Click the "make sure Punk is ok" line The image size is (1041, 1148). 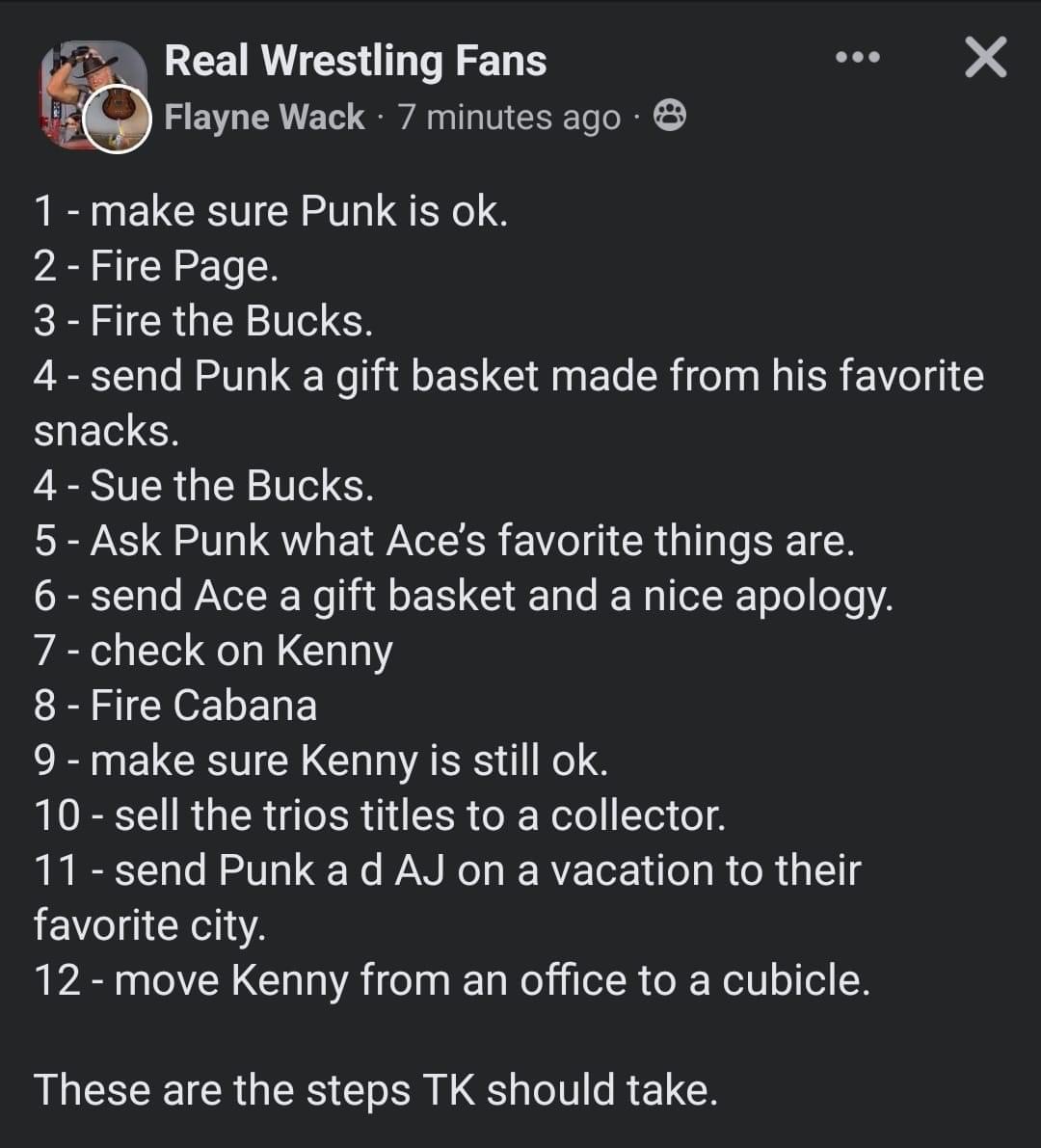tap(270, 211)
